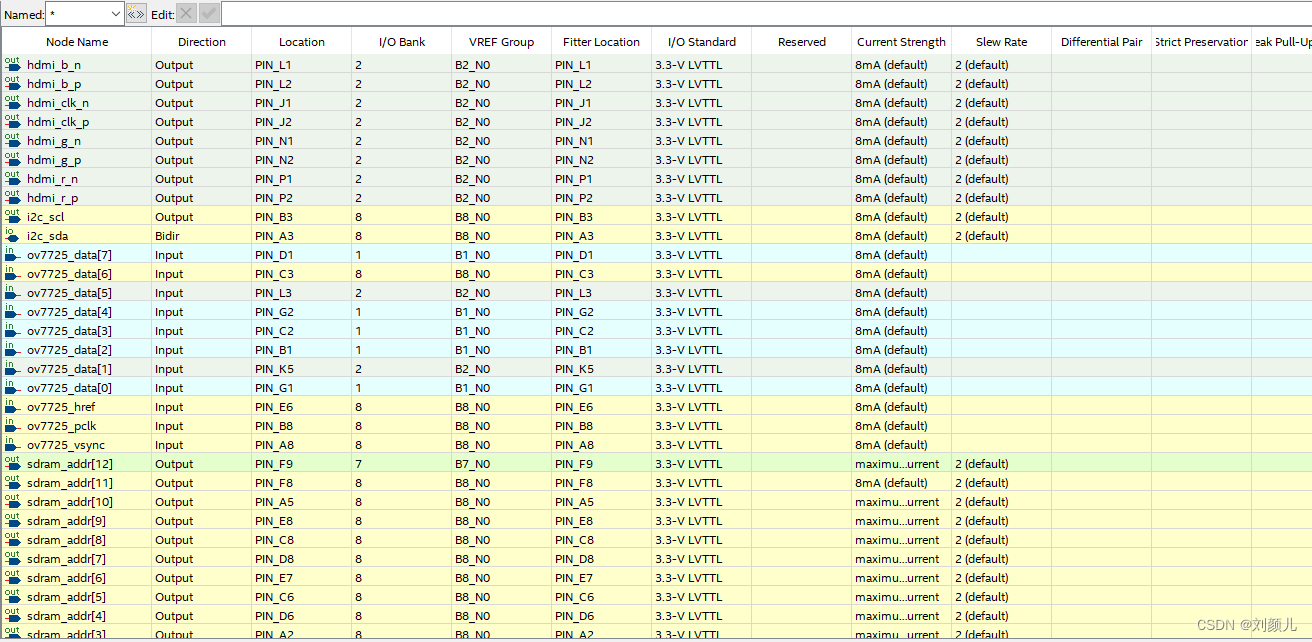Click the Location column header
Image resolution: width=1312 pixels, height=642 pixels.
(302, 42)
